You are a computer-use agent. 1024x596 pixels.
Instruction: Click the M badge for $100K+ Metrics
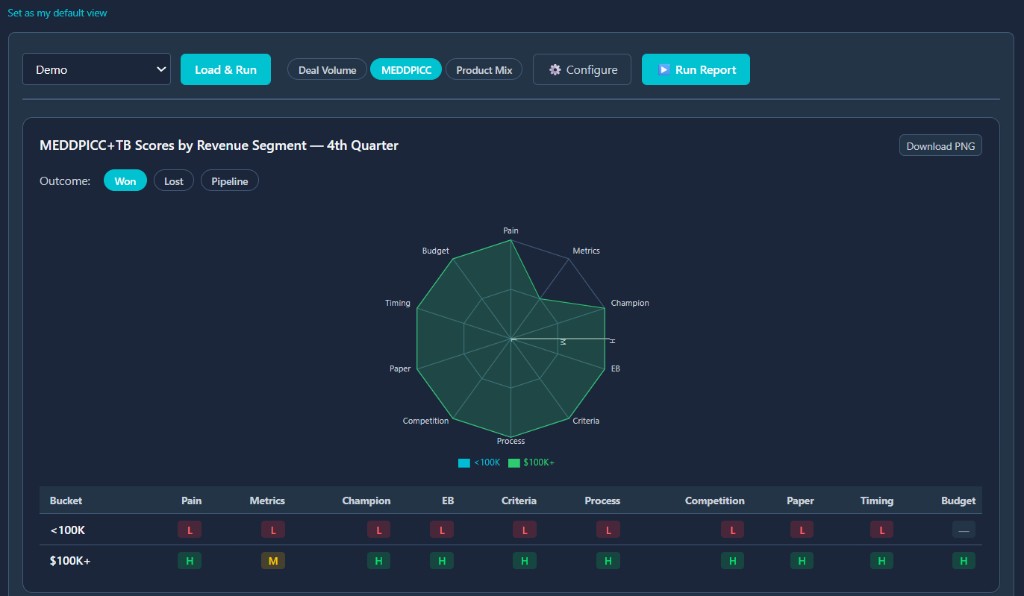(273, 561)
